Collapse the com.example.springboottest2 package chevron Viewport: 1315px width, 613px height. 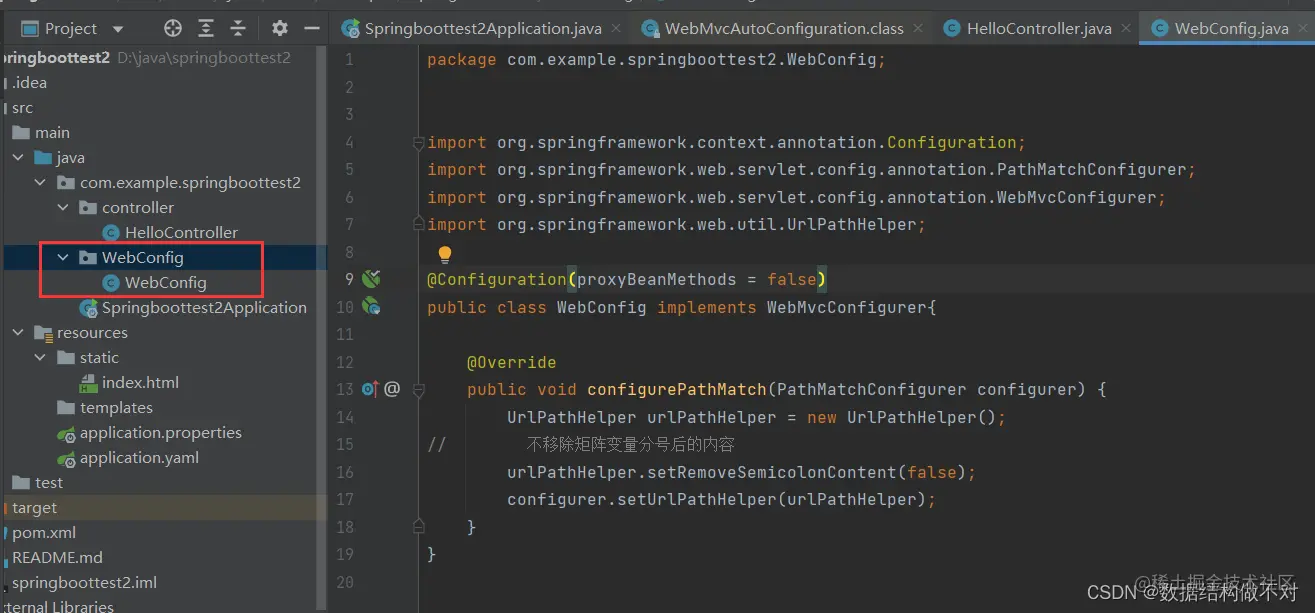[40, 183]
